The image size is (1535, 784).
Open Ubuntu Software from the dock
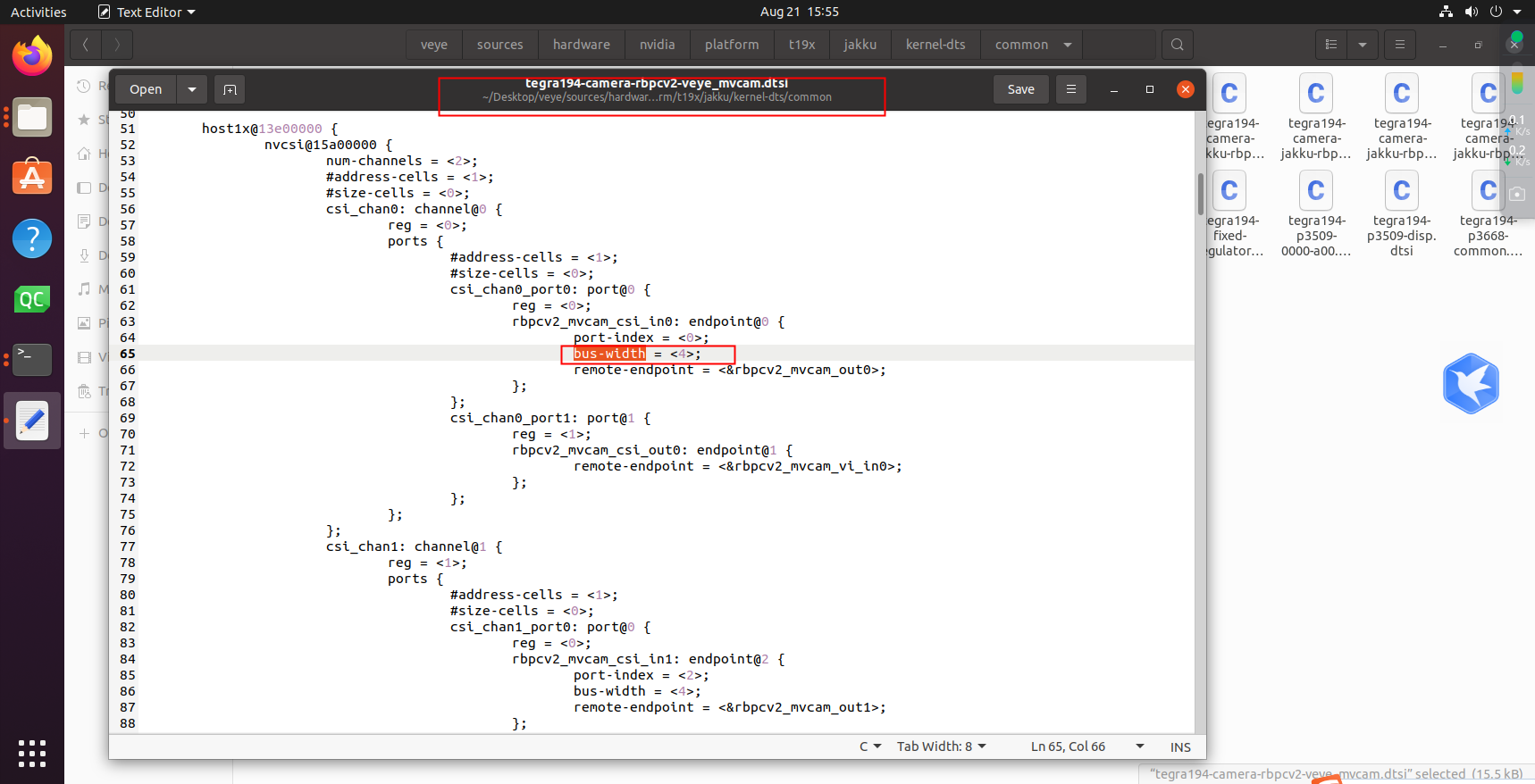[32, 178]
